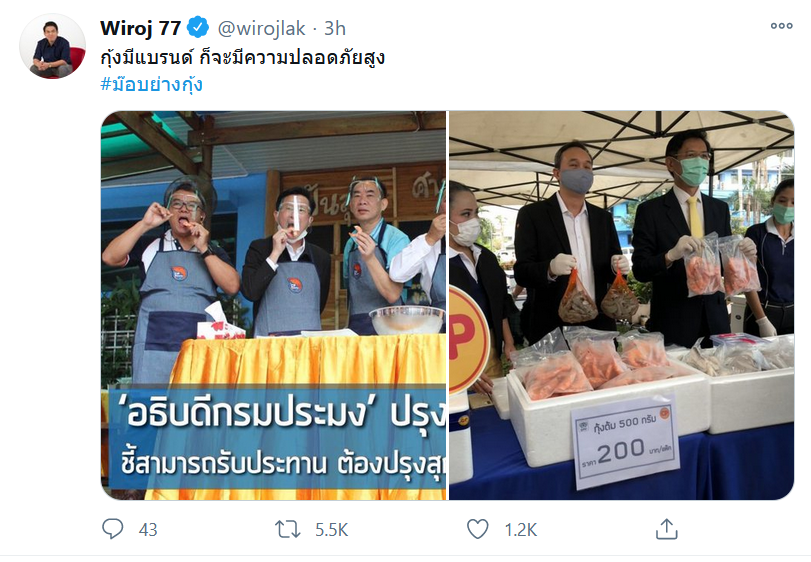
Task: Open the three-dot more options menu
Action: pos(781,26)
